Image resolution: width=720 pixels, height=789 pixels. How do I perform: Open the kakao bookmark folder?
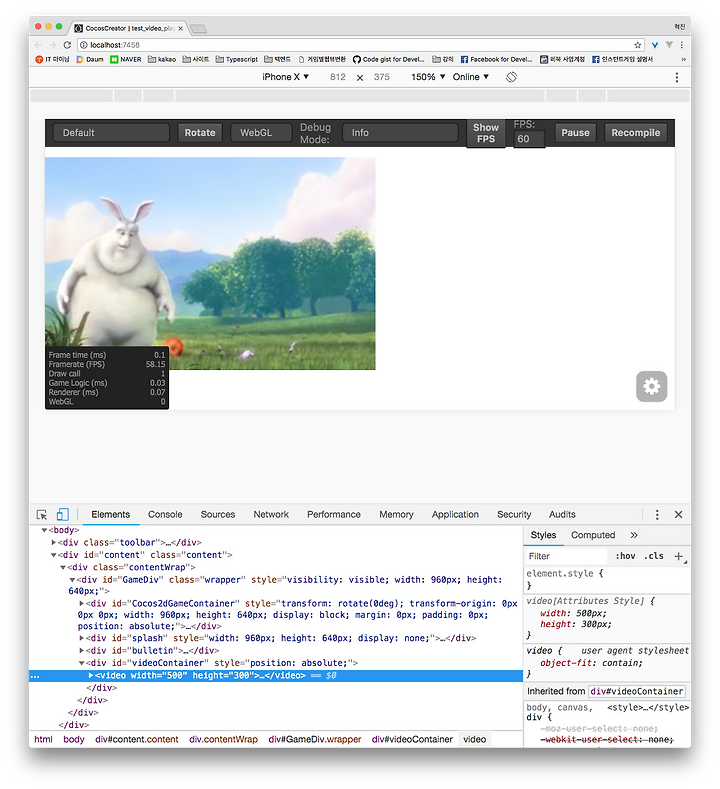click(x=162, y=59)
